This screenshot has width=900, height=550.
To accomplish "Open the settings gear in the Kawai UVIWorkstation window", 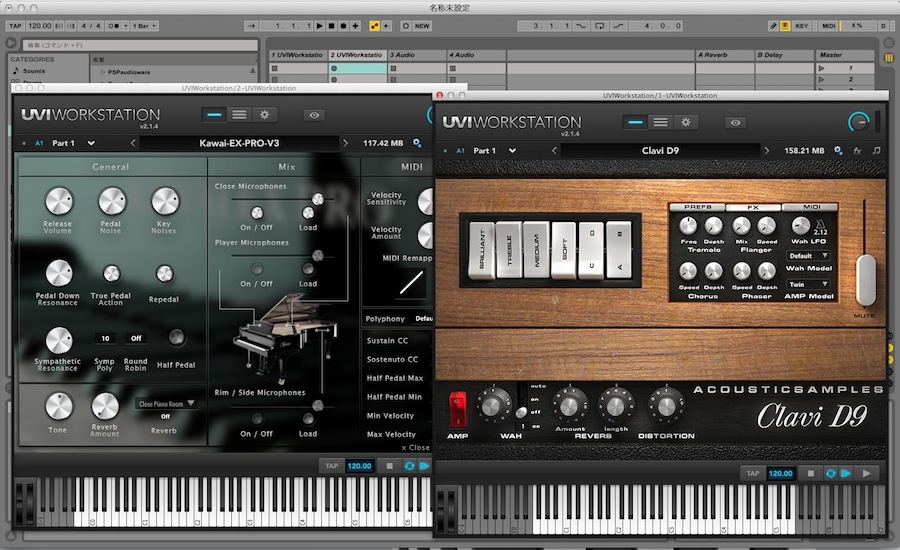I will (265, 115).
